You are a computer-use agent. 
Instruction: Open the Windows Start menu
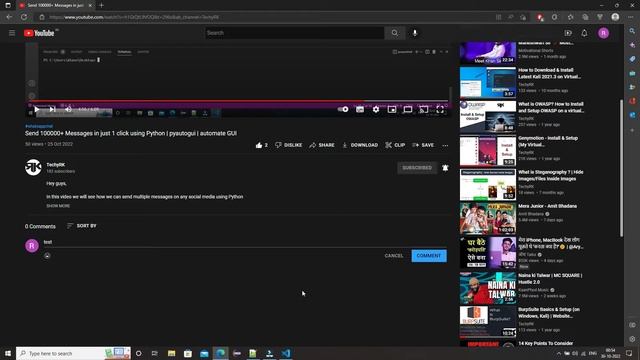(8, 353)
